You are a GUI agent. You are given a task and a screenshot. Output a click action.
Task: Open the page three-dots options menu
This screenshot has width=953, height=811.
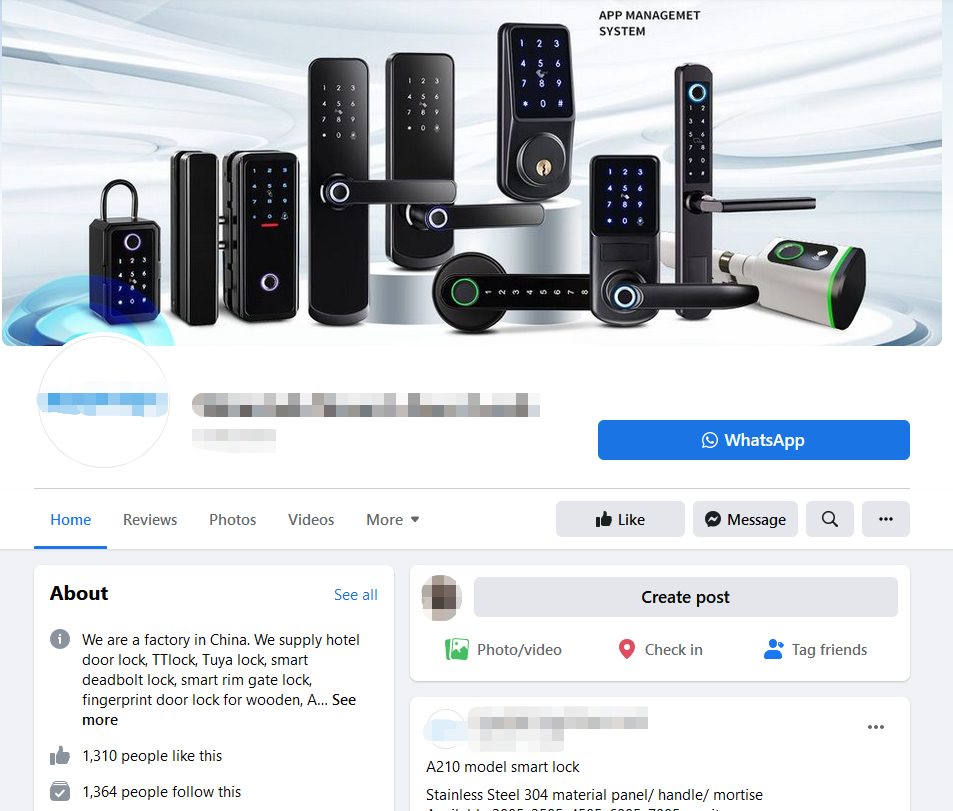(886, 519)
